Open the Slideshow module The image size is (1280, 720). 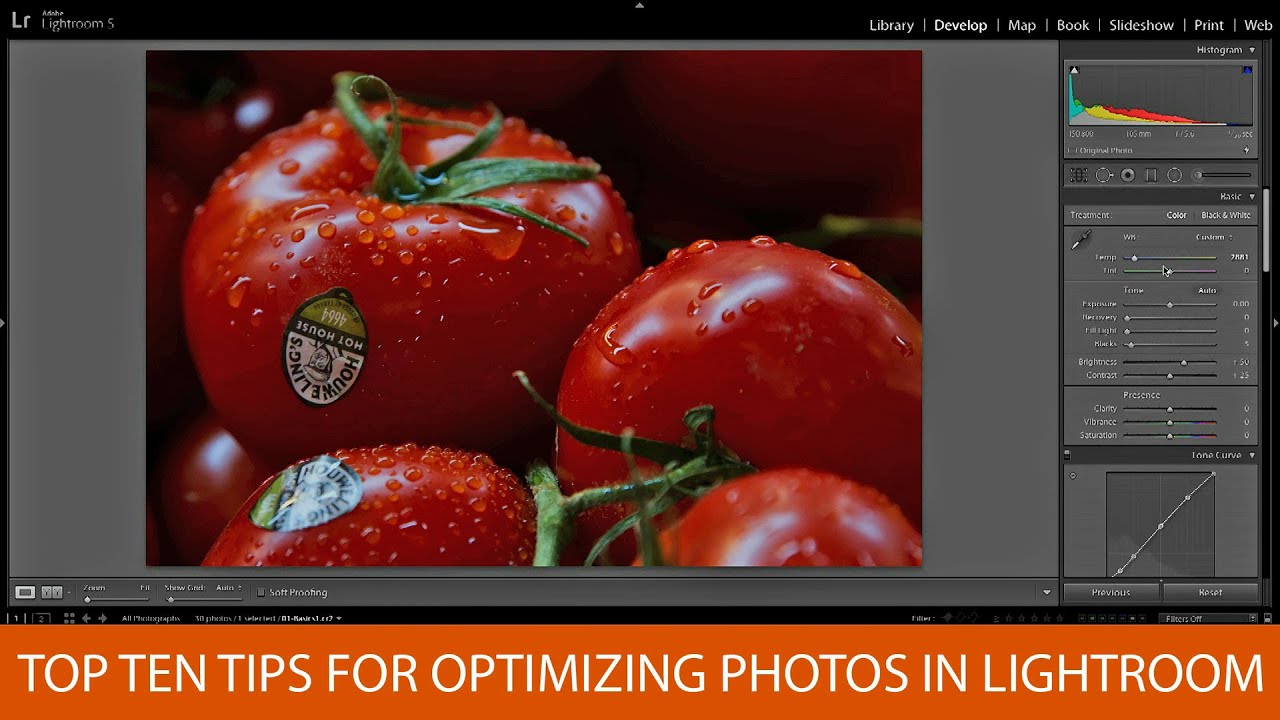1141,25
